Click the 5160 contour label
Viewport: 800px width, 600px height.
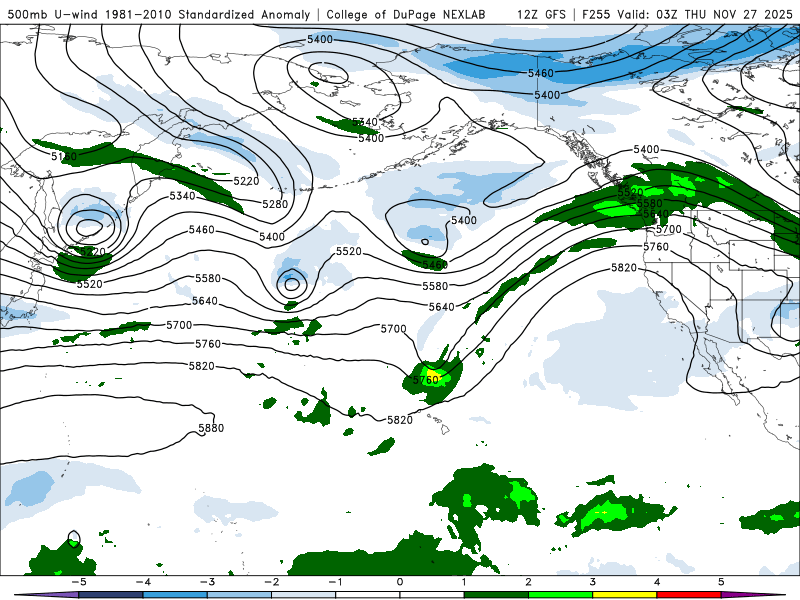(x=64, y=156)
